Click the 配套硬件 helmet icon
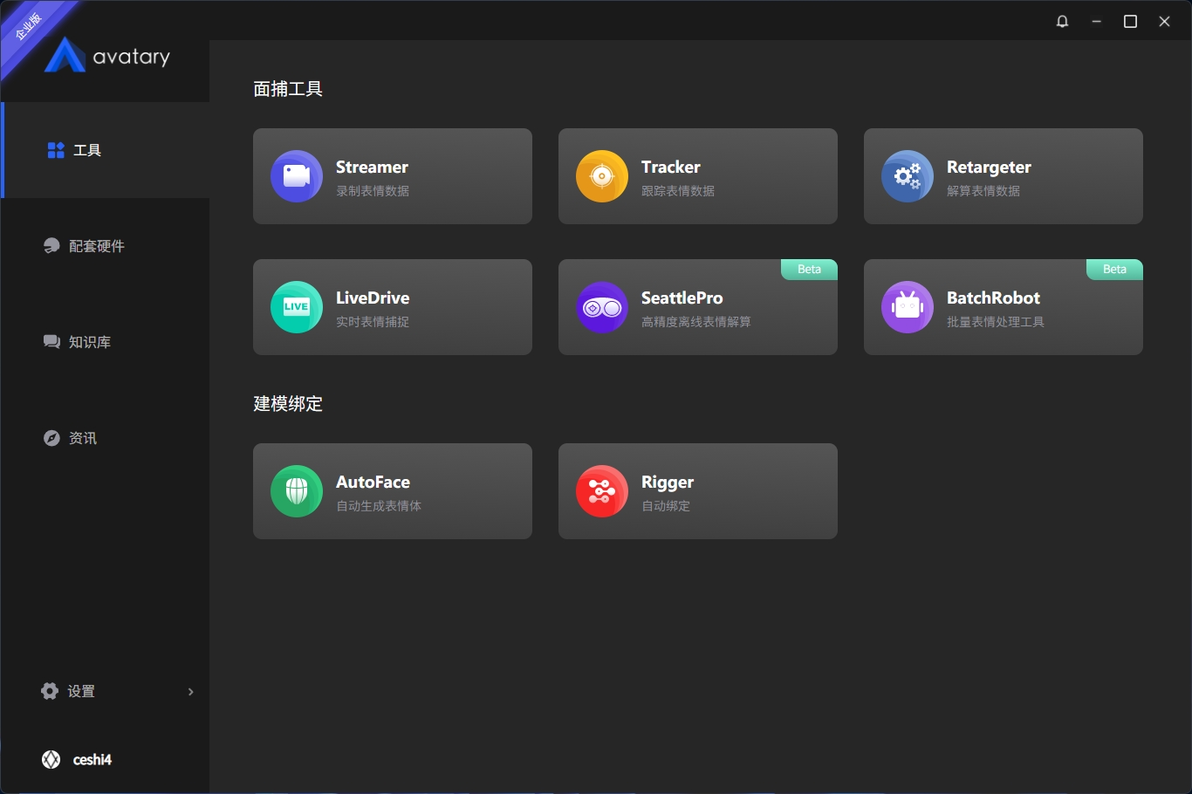This screenshot has height=794, width=1192. pos(52,246)
